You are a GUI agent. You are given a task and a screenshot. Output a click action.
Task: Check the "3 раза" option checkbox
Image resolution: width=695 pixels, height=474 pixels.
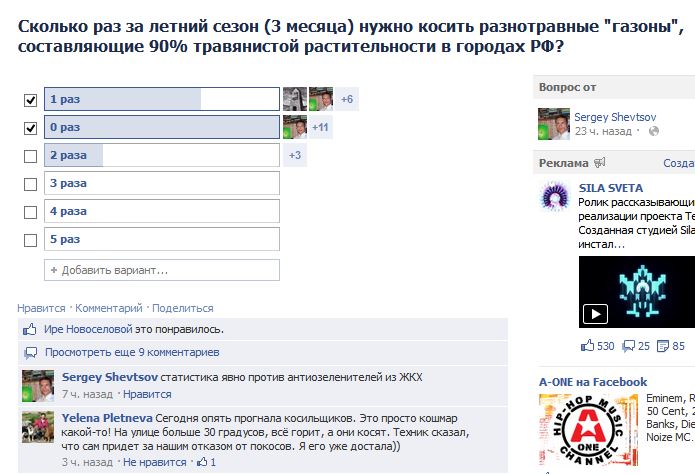[x=30, y=184]
